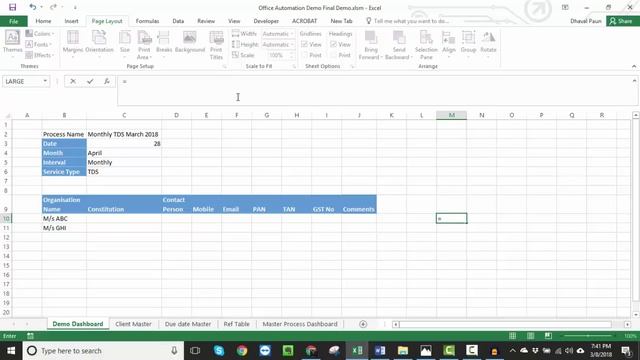Open the Width Automatic dropdown
Image resolution: width=640 pixels, height=360 pixels.
(x=278, y=33)
